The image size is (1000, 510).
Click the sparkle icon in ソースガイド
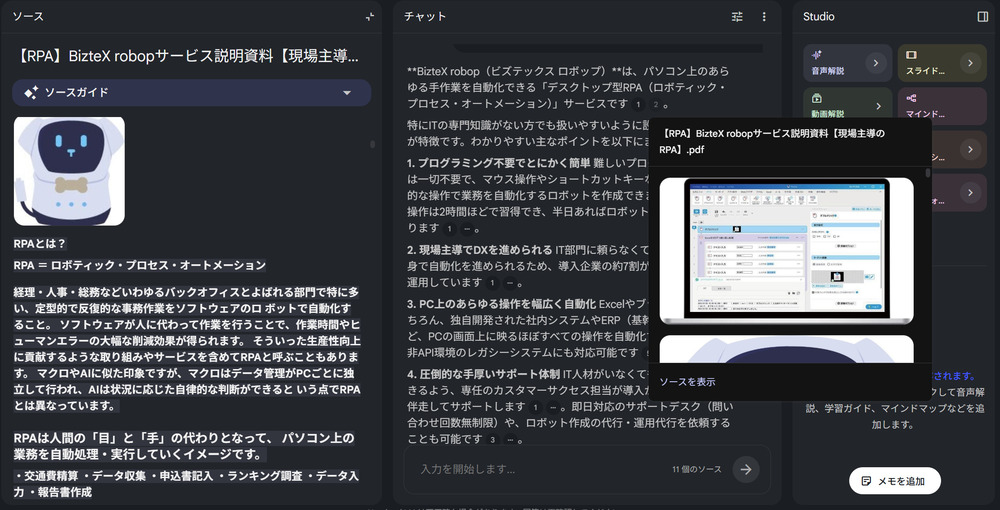point(31,93)
